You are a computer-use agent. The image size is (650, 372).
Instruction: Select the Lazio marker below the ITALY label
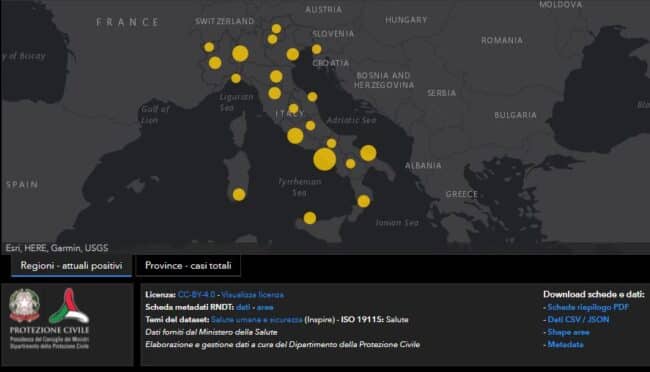(295, 136)
